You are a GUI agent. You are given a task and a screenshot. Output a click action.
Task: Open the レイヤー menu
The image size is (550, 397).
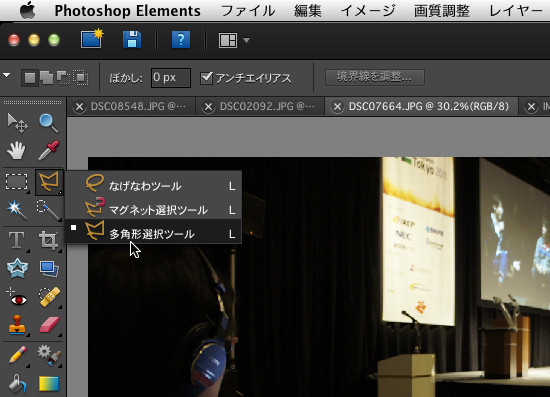click(516, 11)
